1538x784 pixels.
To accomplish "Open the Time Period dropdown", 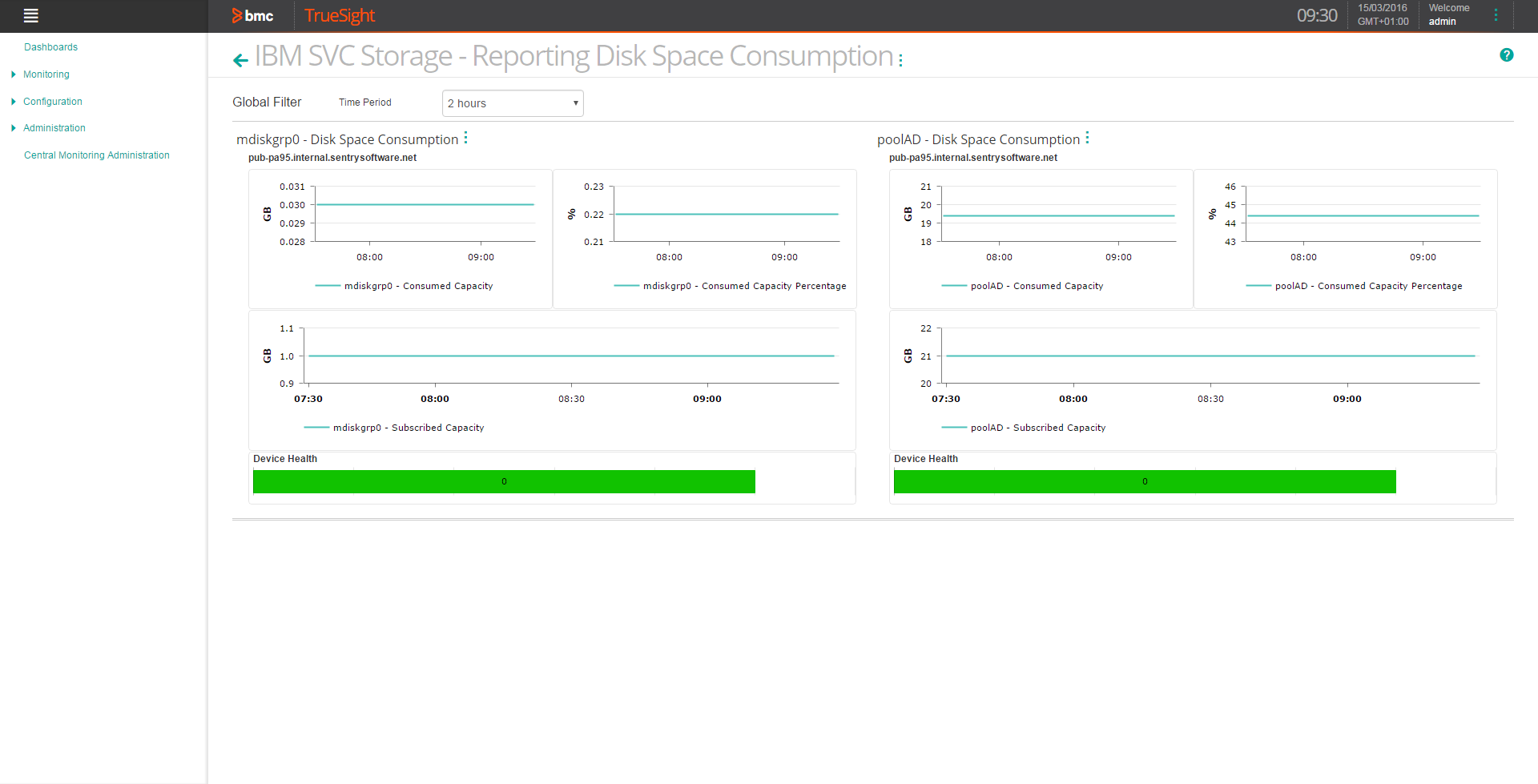I will click(x=513, y=103).
